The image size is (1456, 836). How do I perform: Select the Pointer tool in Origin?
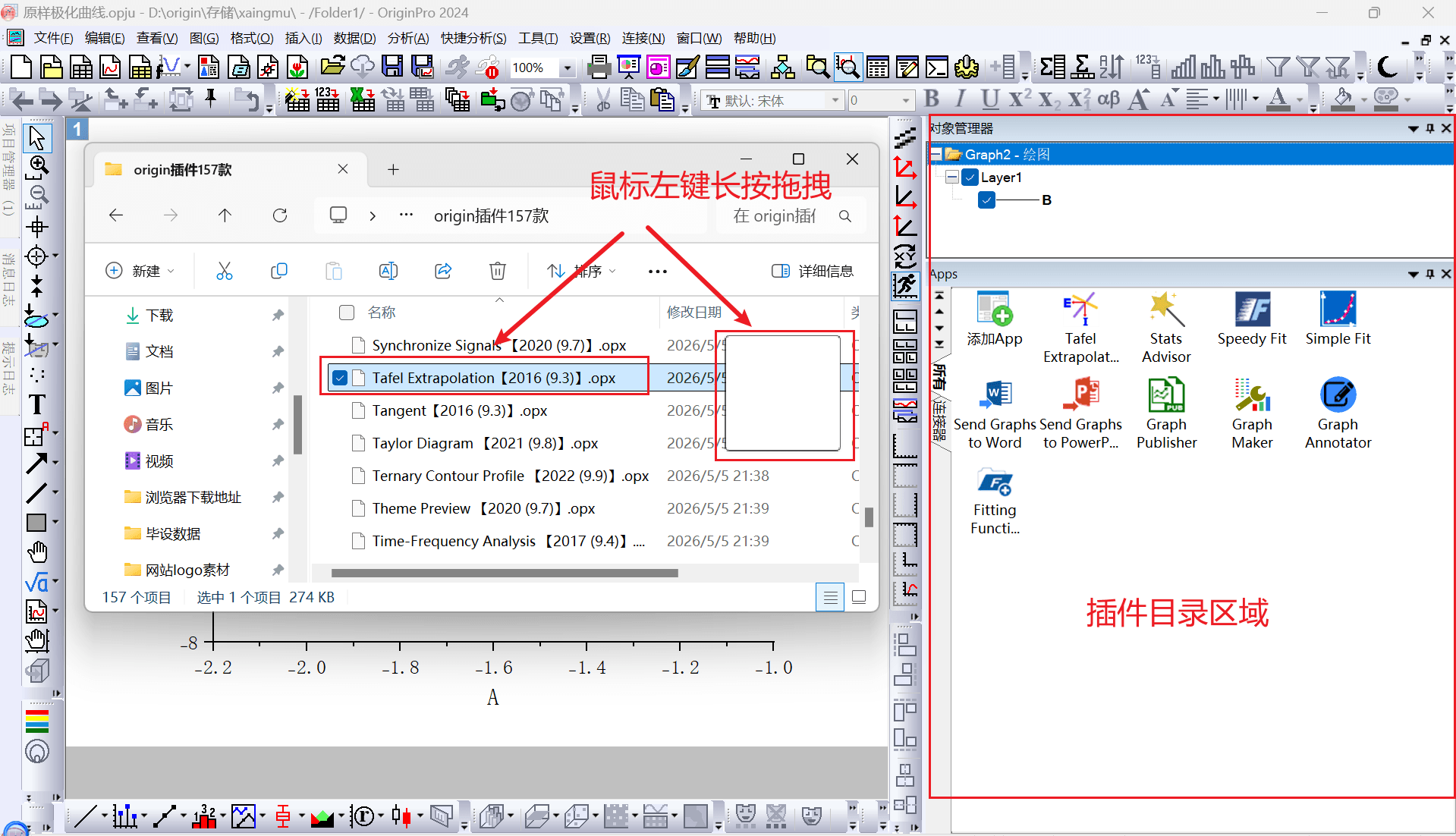[x=36, y=138]
